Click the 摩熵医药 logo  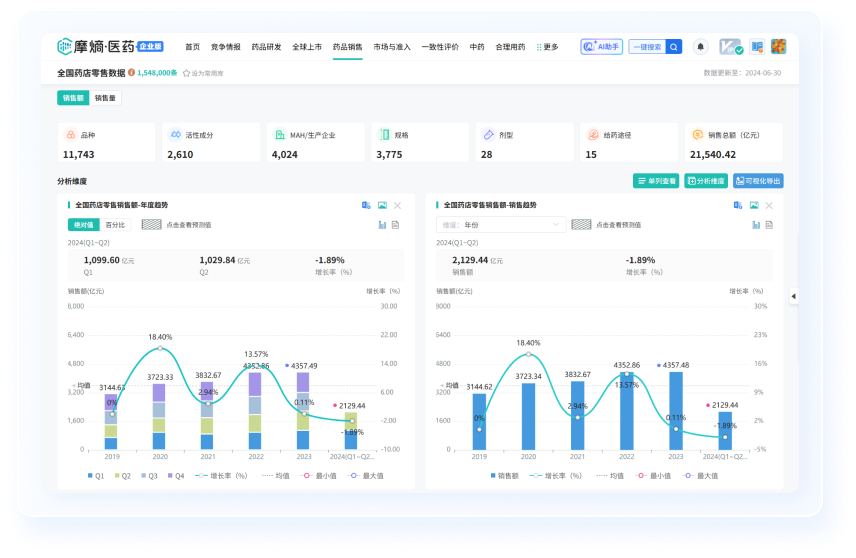(x=110, y=46)
